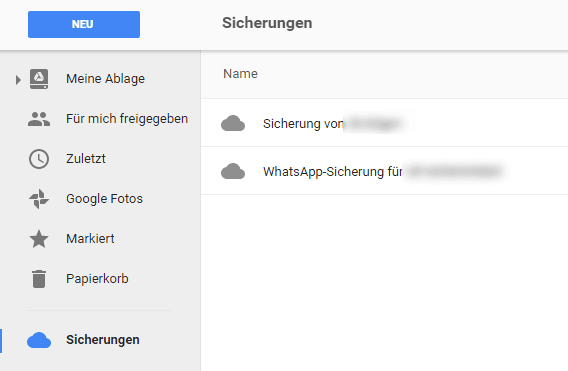Open Google Fotos in sidebar
The height and width of the screenshot is (371, 568).
[104, 199]
